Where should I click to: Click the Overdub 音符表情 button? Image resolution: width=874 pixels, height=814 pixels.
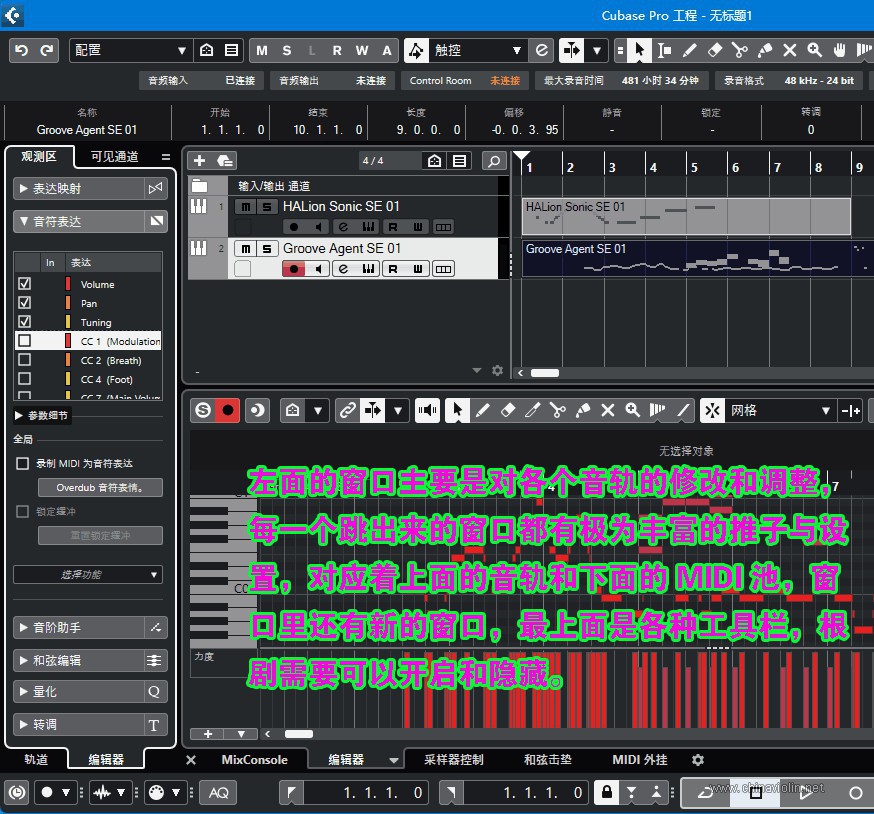tap(100, 487)
